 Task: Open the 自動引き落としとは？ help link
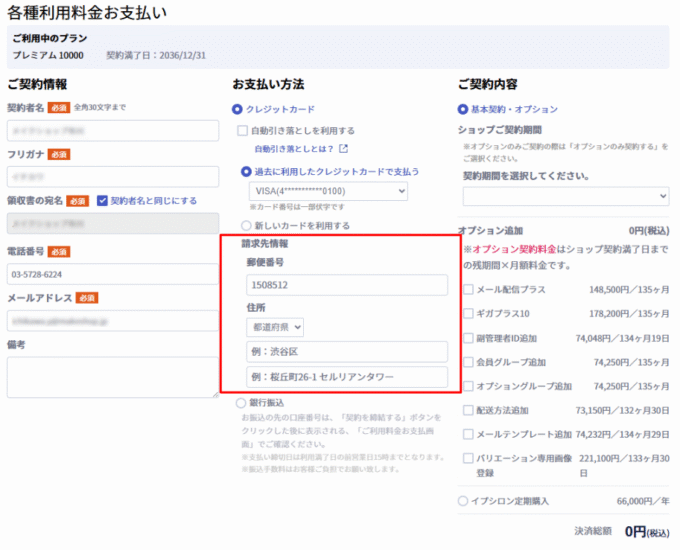294,149
